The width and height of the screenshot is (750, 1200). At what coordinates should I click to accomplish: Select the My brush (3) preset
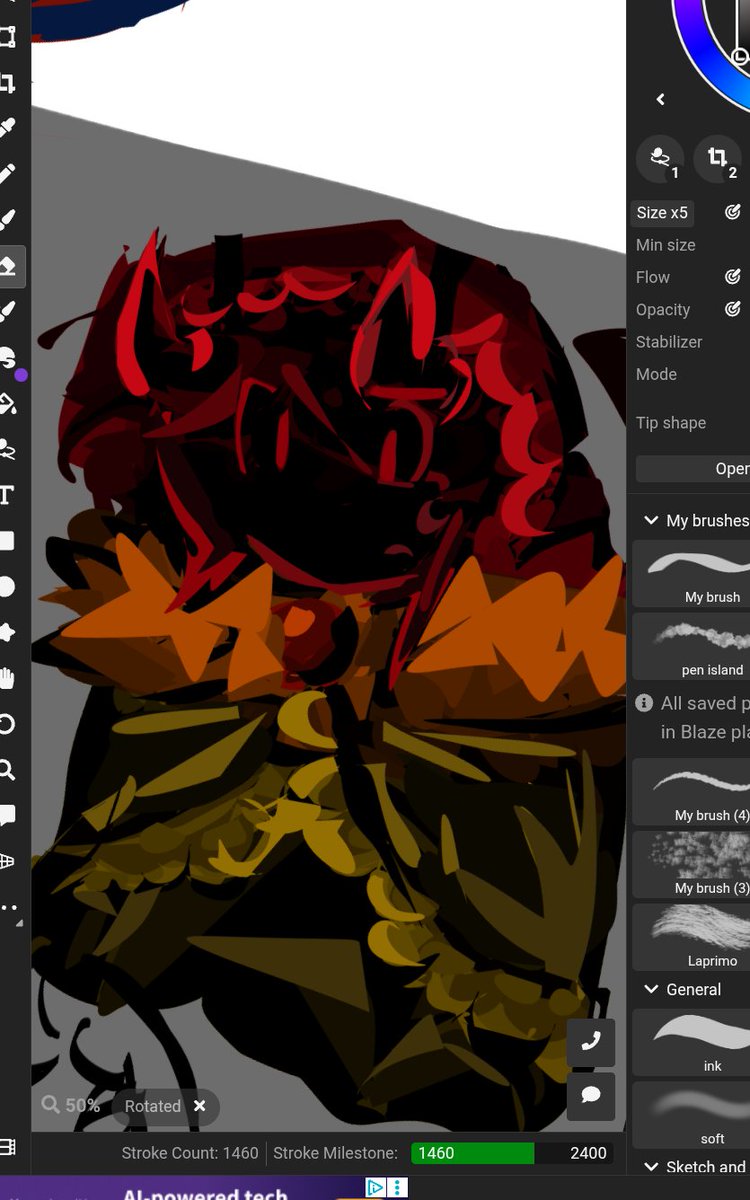tap(691, 865)
